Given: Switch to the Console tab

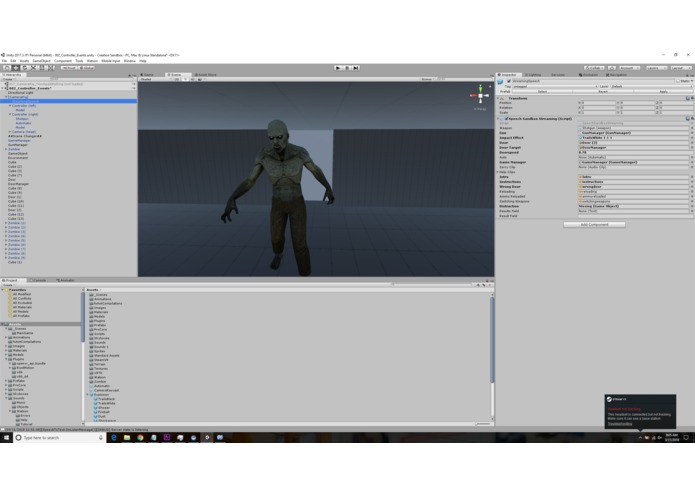Looking at the screenshot, I should 38,280.
